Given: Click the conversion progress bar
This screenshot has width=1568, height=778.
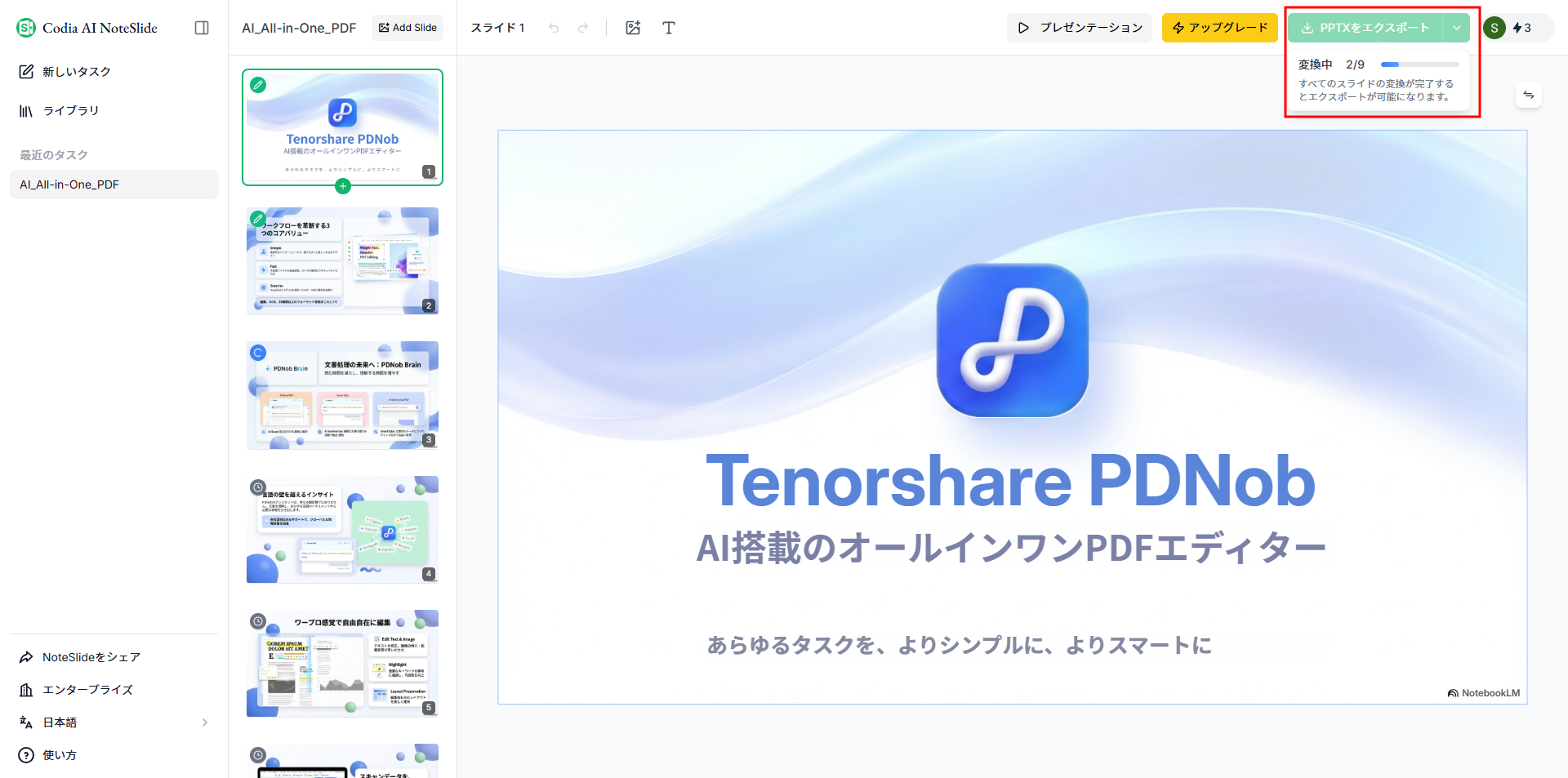Looking at the screenshot, I should click(1420, 64).
